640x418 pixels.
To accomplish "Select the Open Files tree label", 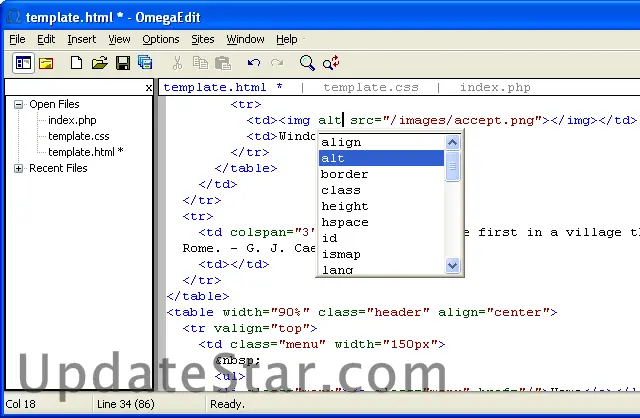I will (x=54, y=104).
